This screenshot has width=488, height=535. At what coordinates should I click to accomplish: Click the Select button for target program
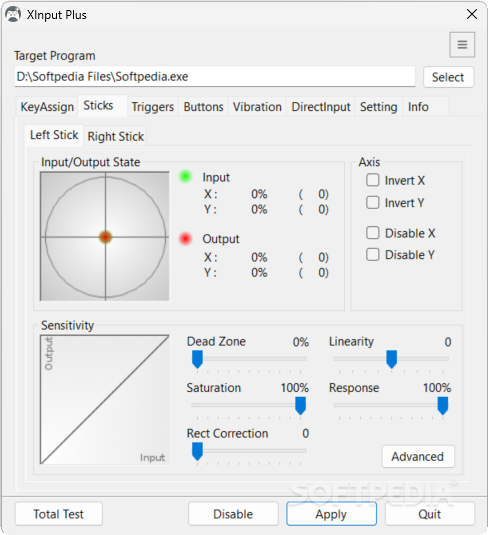(448, 77)
